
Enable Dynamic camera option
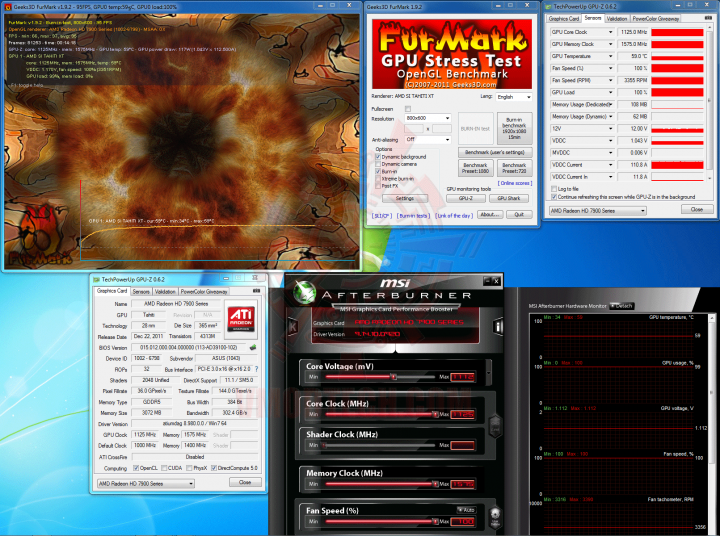click(x=378, y=164)
